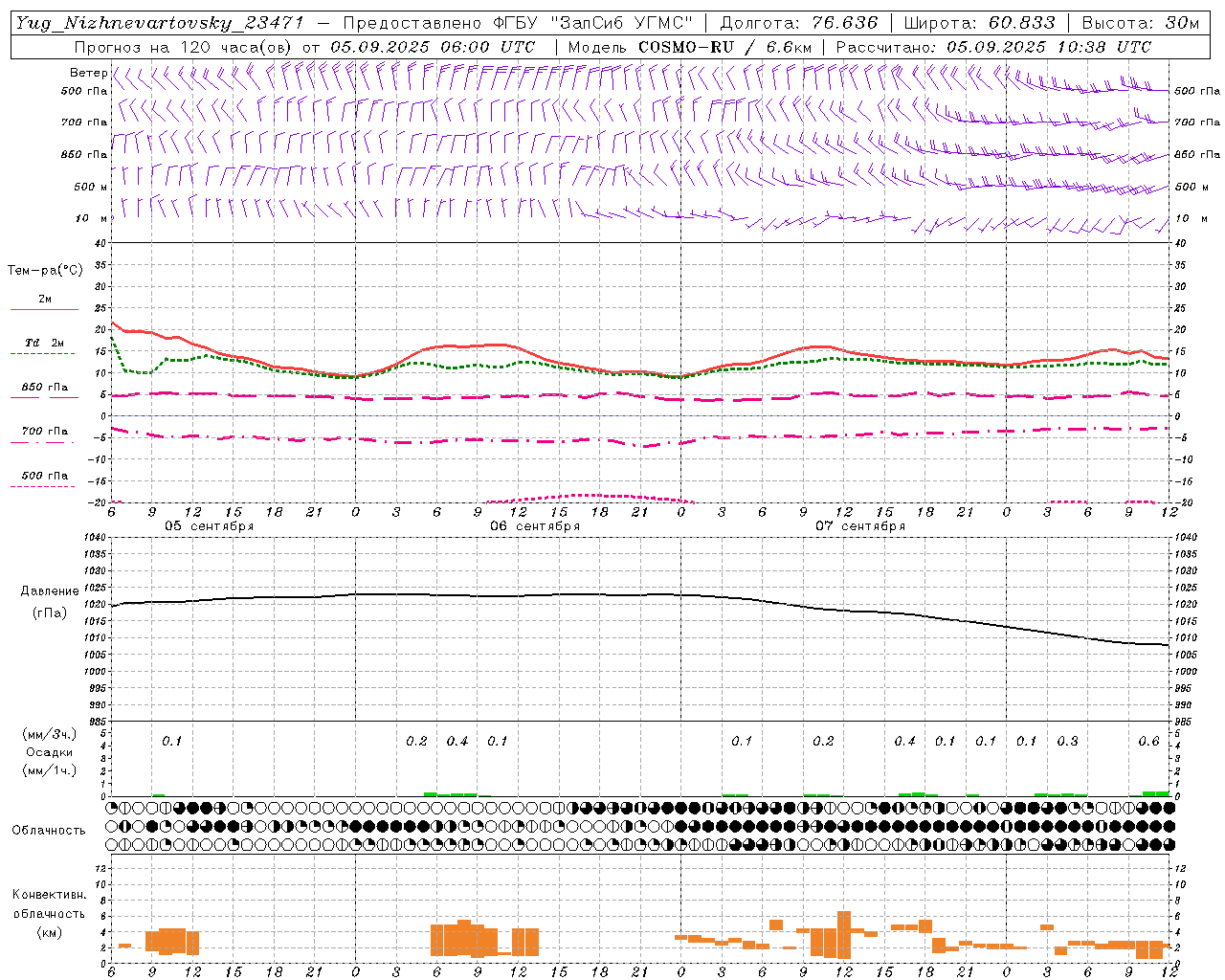This screenshot has width=1225, height=980.
Task: Click the Осадки precipitation label
Action: [x=50, y=752]
